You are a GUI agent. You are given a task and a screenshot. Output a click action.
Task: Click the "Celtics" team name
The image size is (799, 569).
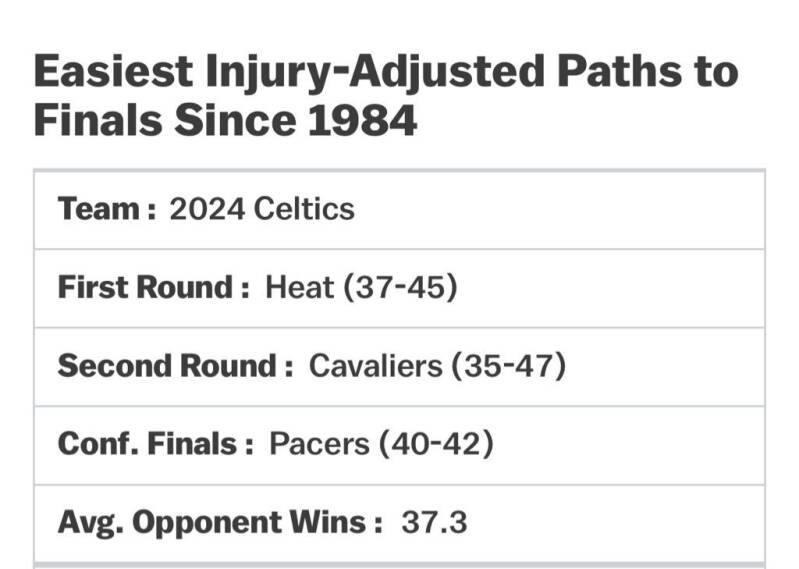(x=304, y=209)
